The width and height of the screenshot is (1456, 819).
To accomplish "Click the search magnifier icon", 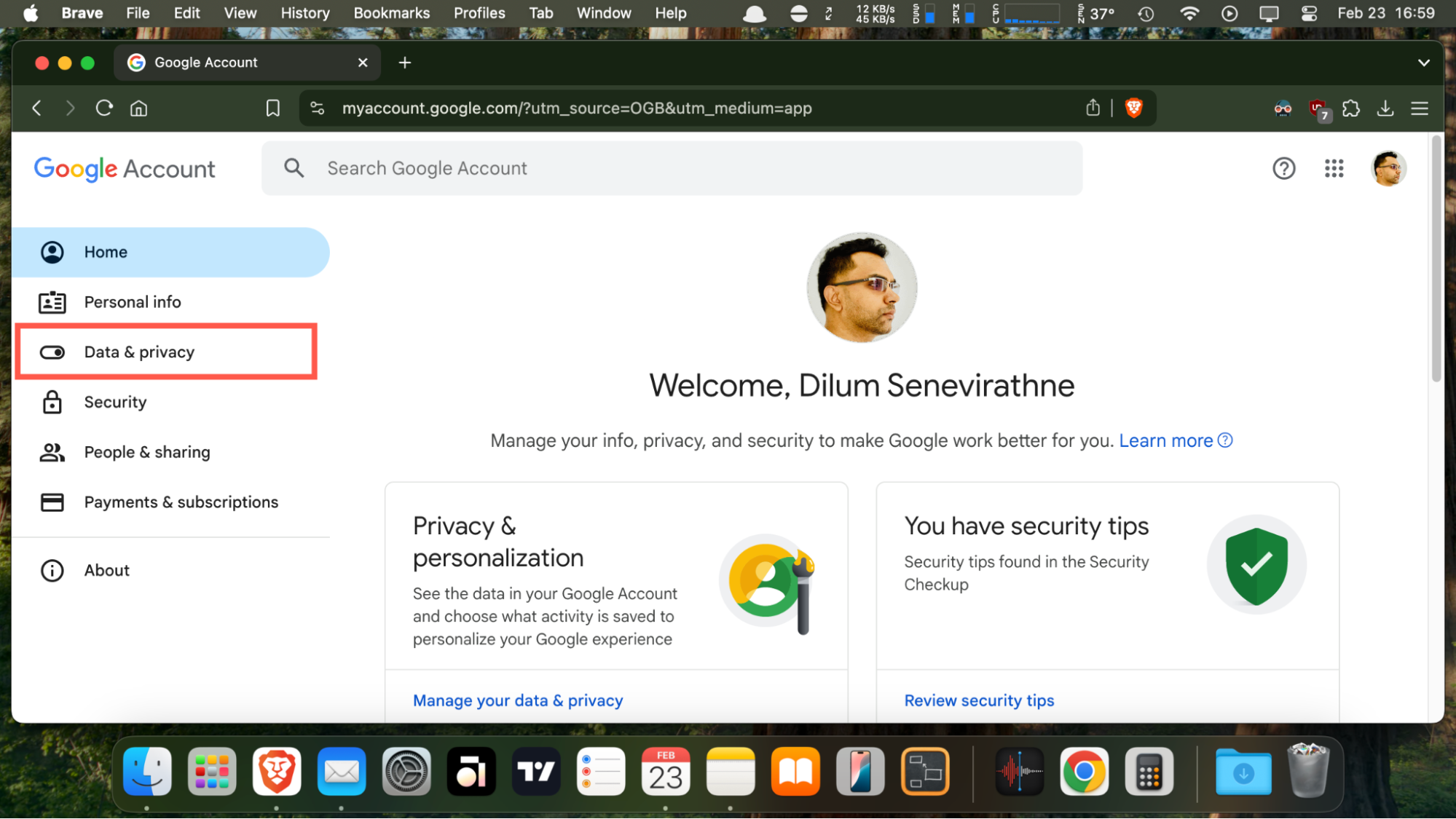I will (294, 168).
